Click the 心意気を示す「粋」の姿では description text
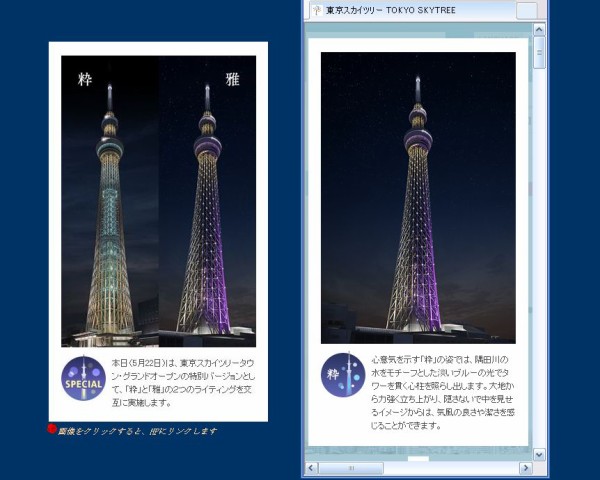The height and width of the screenshot is (480, 600). point(443,392)
